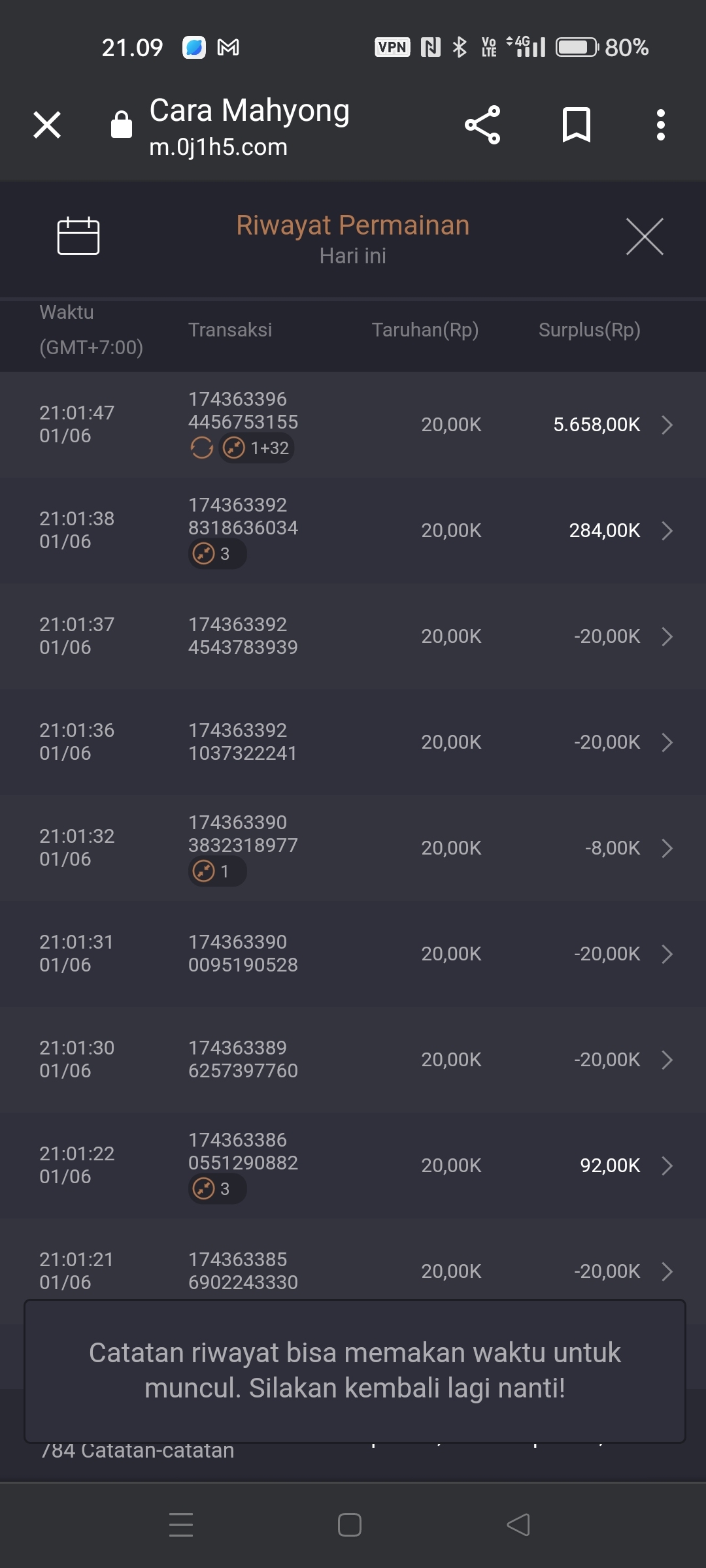
Task: Tap the Hari ini date filter label
Action: [353, 256]
